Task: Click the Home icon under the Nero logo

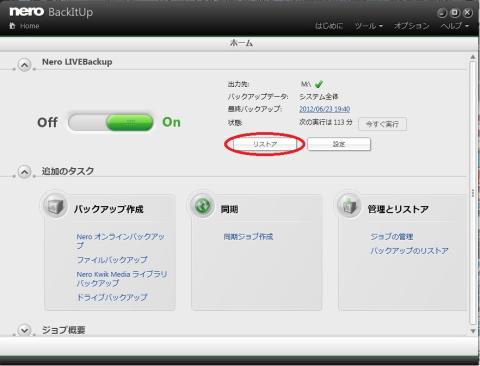Action: tap(12, 26)
